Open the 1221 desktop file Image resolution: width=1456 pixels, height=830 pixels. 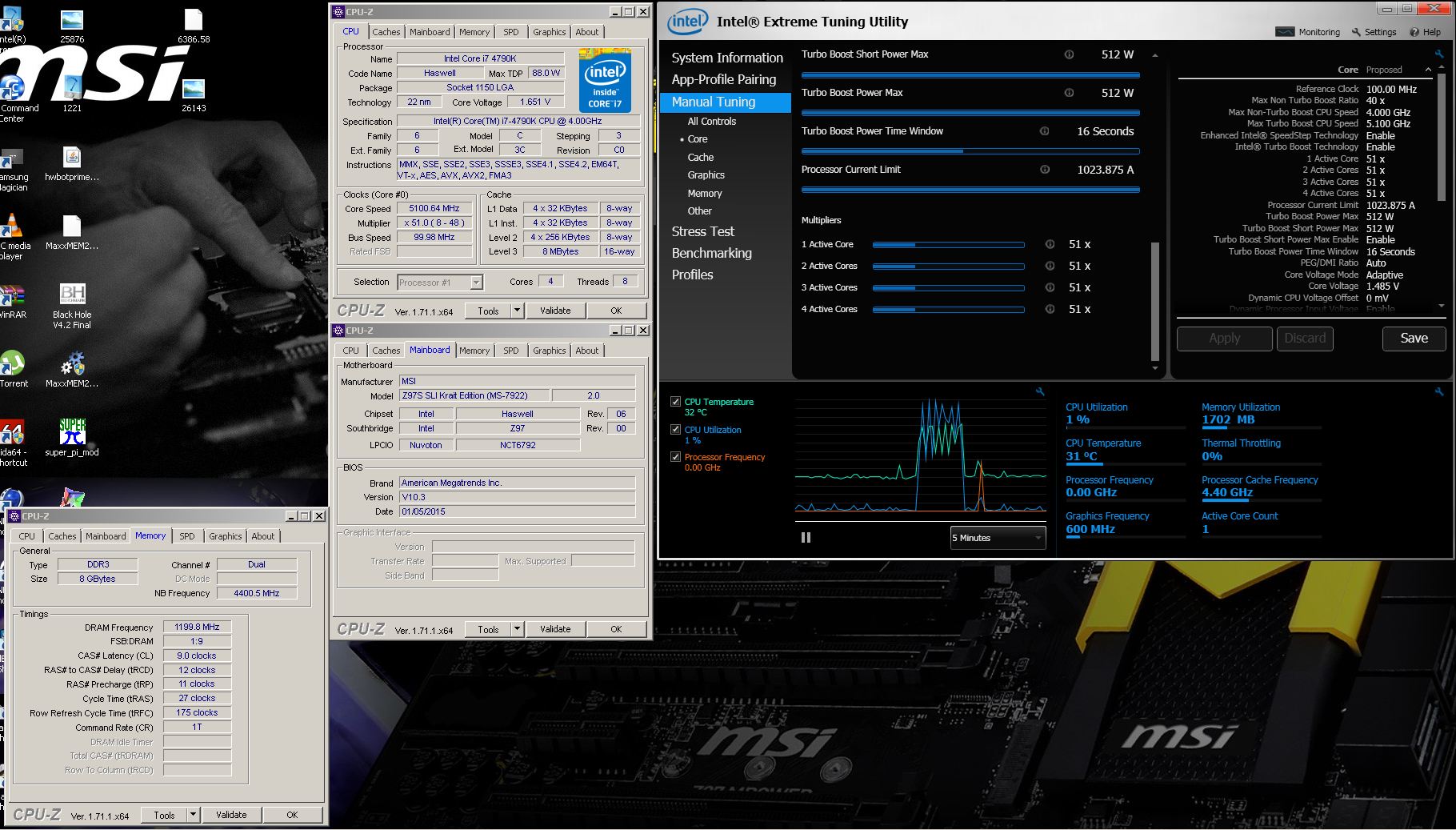(72, 94)
